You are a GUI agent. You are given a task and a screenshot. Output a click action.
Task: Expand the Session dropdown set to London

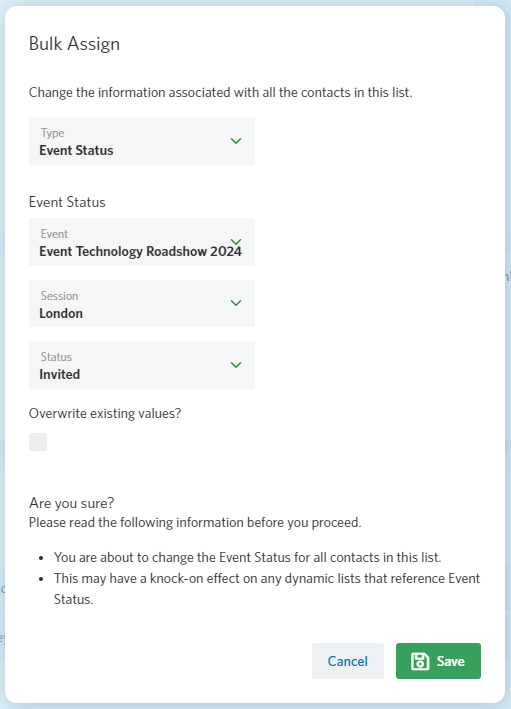coord(142,303)
